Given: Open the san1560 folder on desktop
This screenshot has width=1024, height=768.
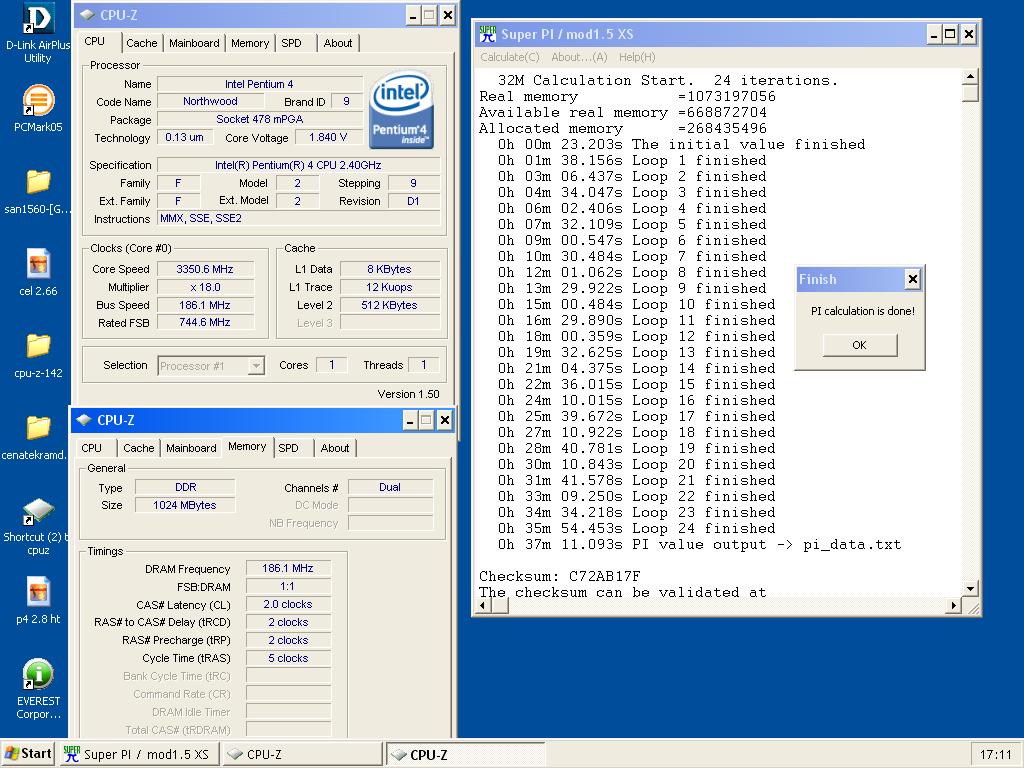Looking at the screenshot, I should click(38, 182).
